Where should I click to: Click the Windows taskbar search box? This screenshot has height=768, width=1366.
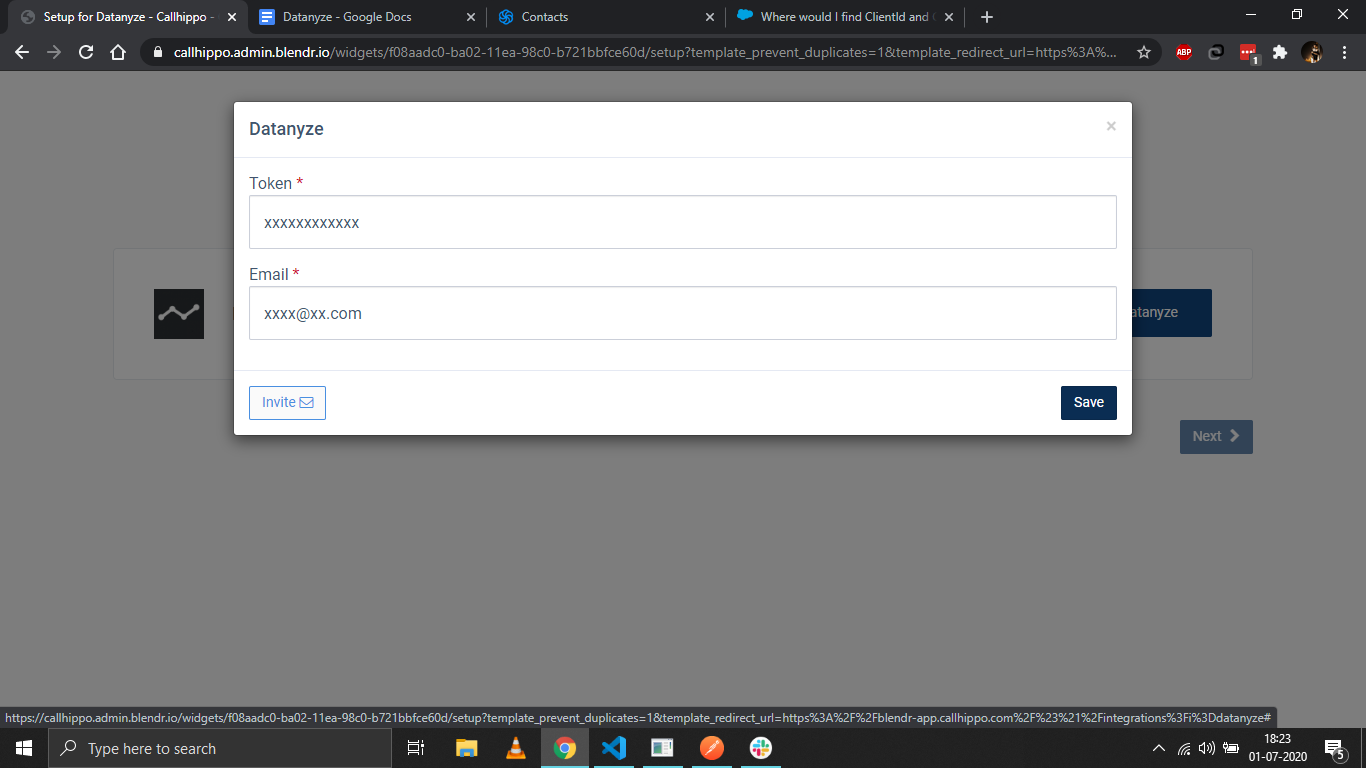point(220,748)
